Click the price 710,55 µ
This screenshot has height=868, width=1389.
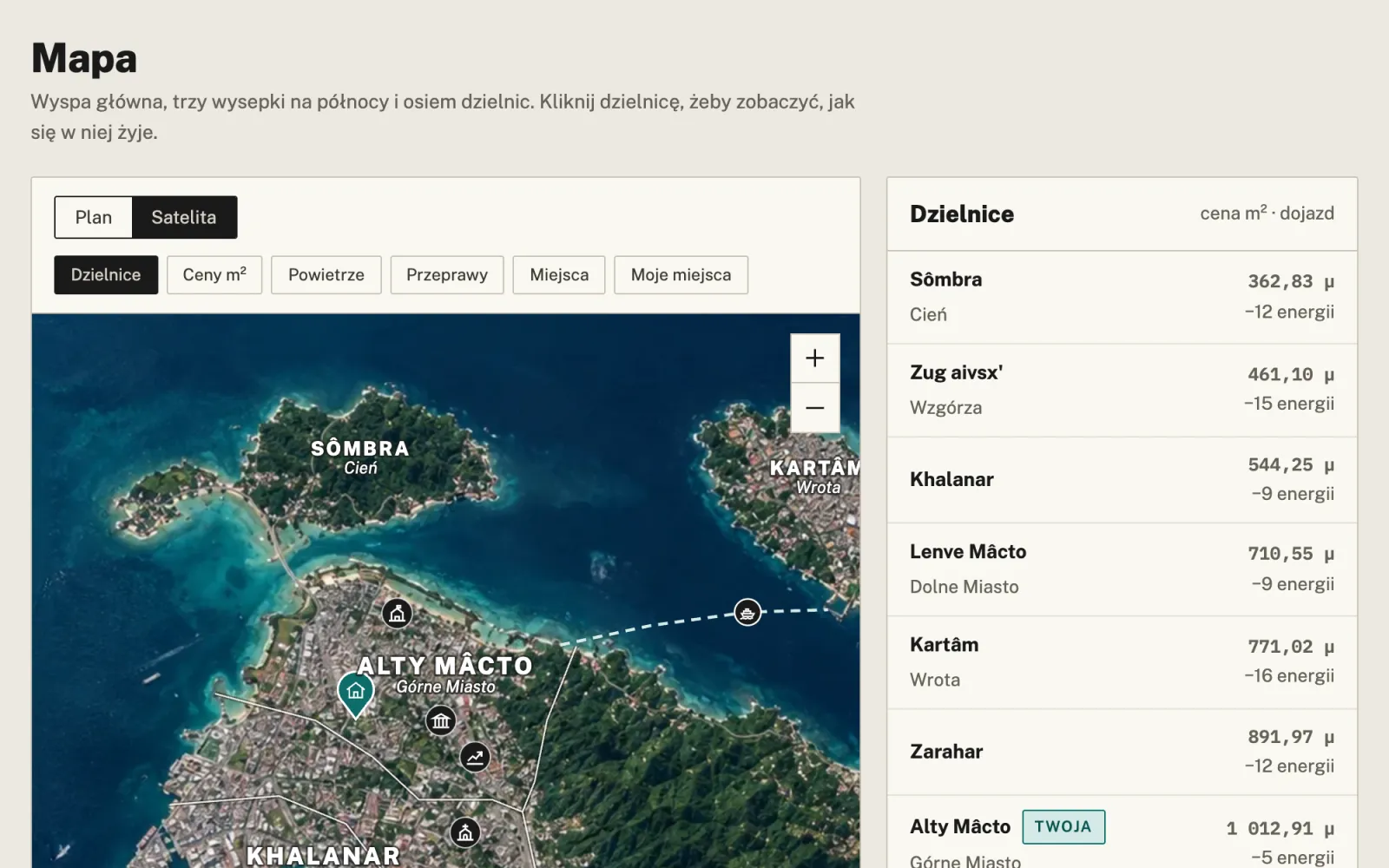click(x=1291, y=554)
